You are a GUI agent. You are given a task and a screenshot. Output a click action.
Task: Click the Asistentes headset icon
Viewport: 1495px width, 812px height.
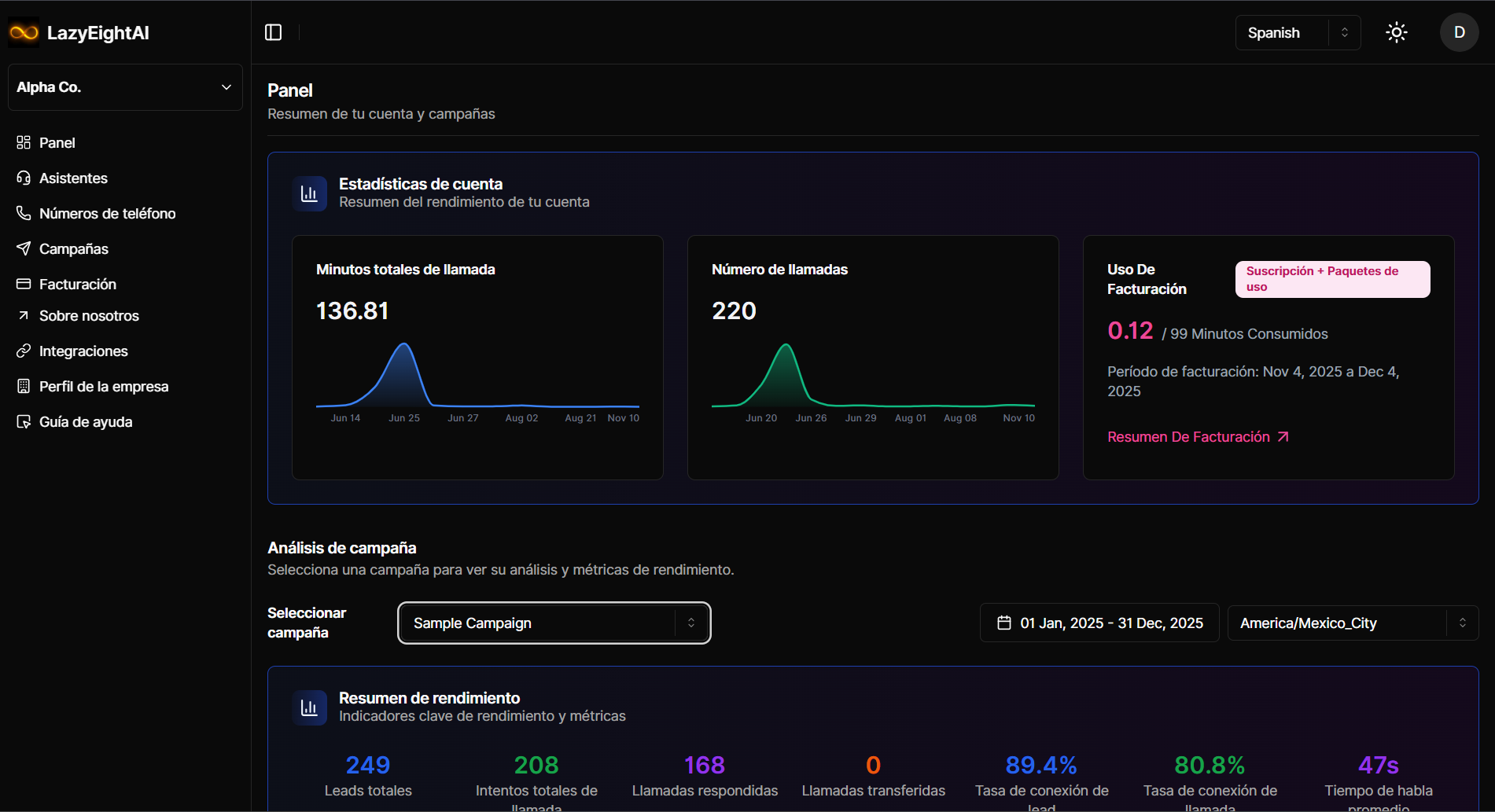(24, 178)
